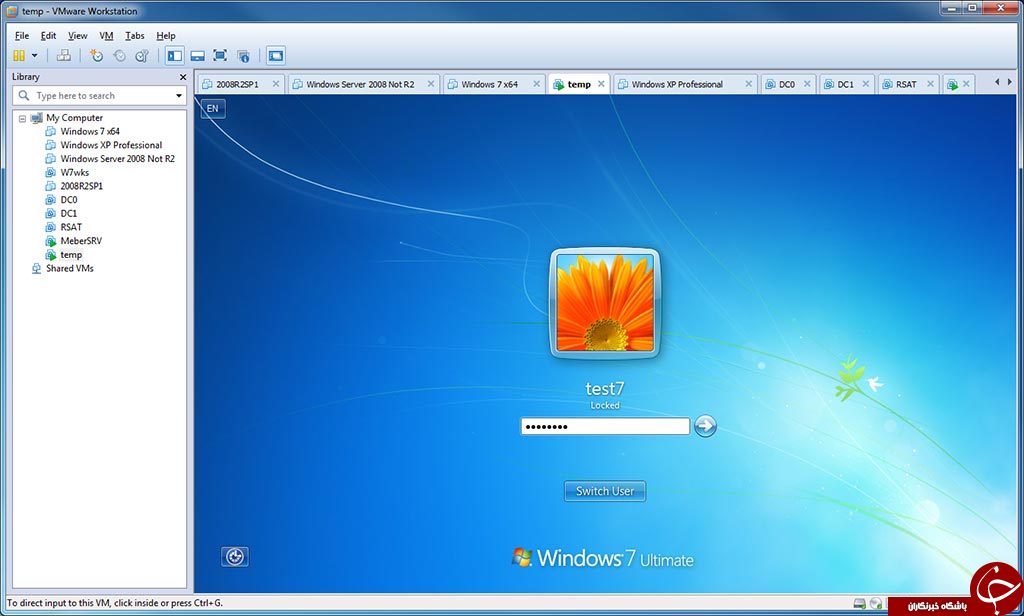Screen dimensions: 1024x616
Task: Select 2008R2SP1 VM in library
Action: tap(82, 186)
